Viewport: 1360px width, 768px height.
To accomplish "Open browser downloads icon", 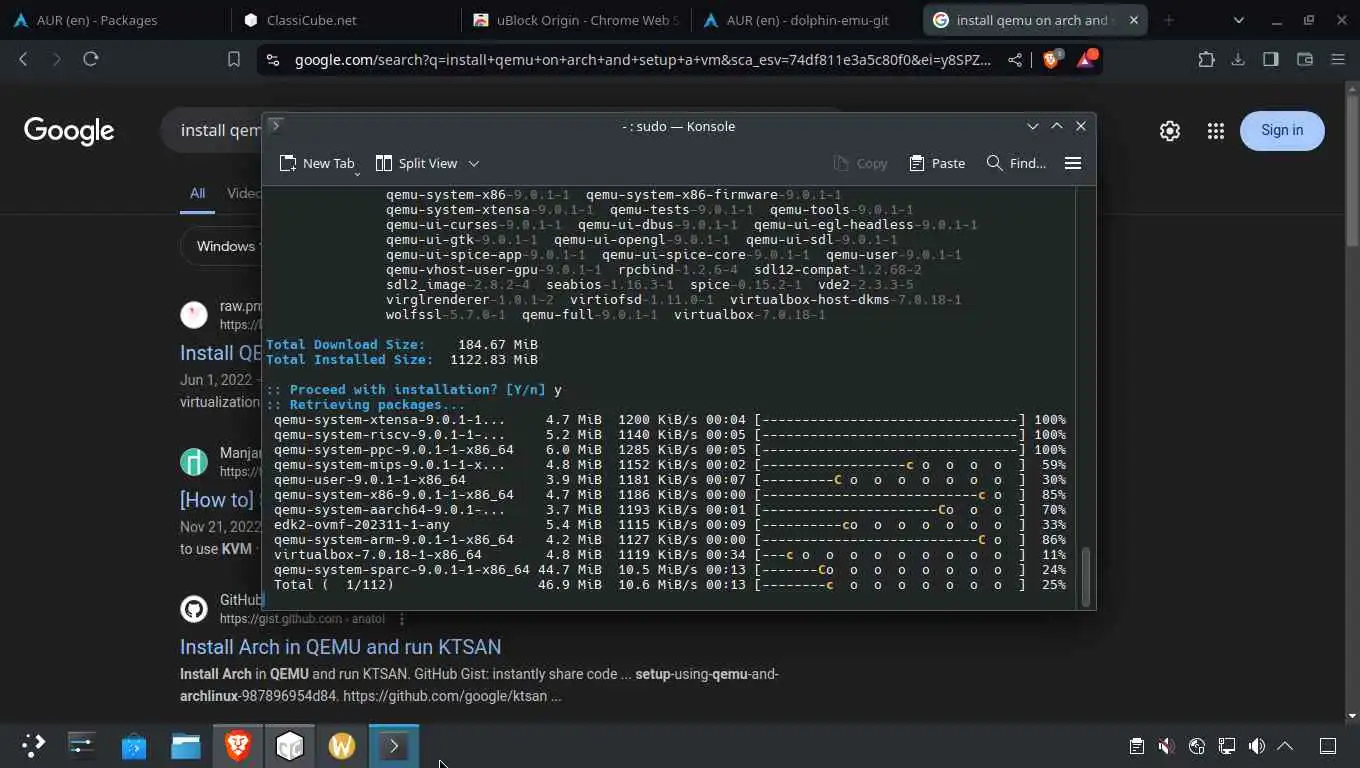I will point(1238,59).
